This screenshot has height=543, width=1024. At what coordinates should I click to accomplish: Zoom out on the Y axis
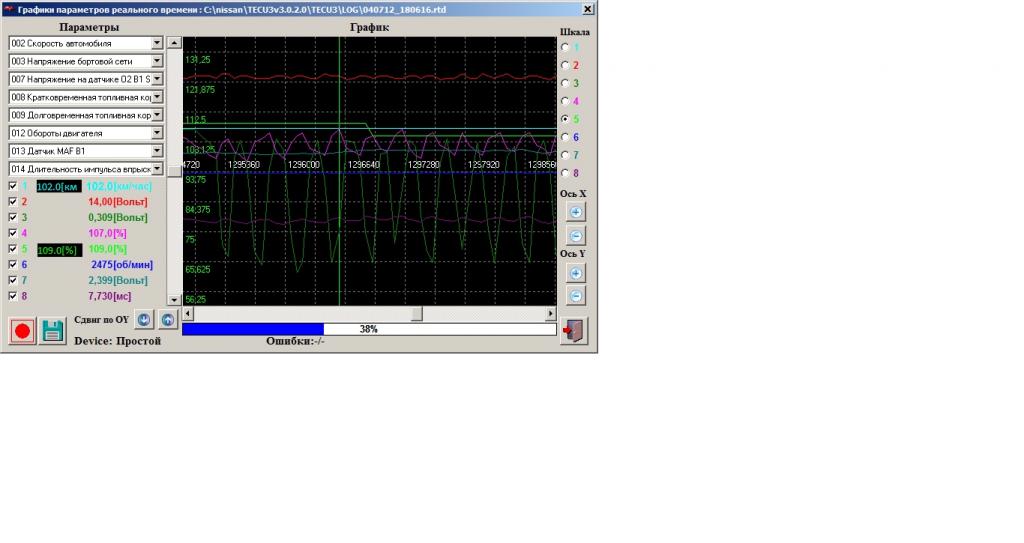[x=575, y=296]
